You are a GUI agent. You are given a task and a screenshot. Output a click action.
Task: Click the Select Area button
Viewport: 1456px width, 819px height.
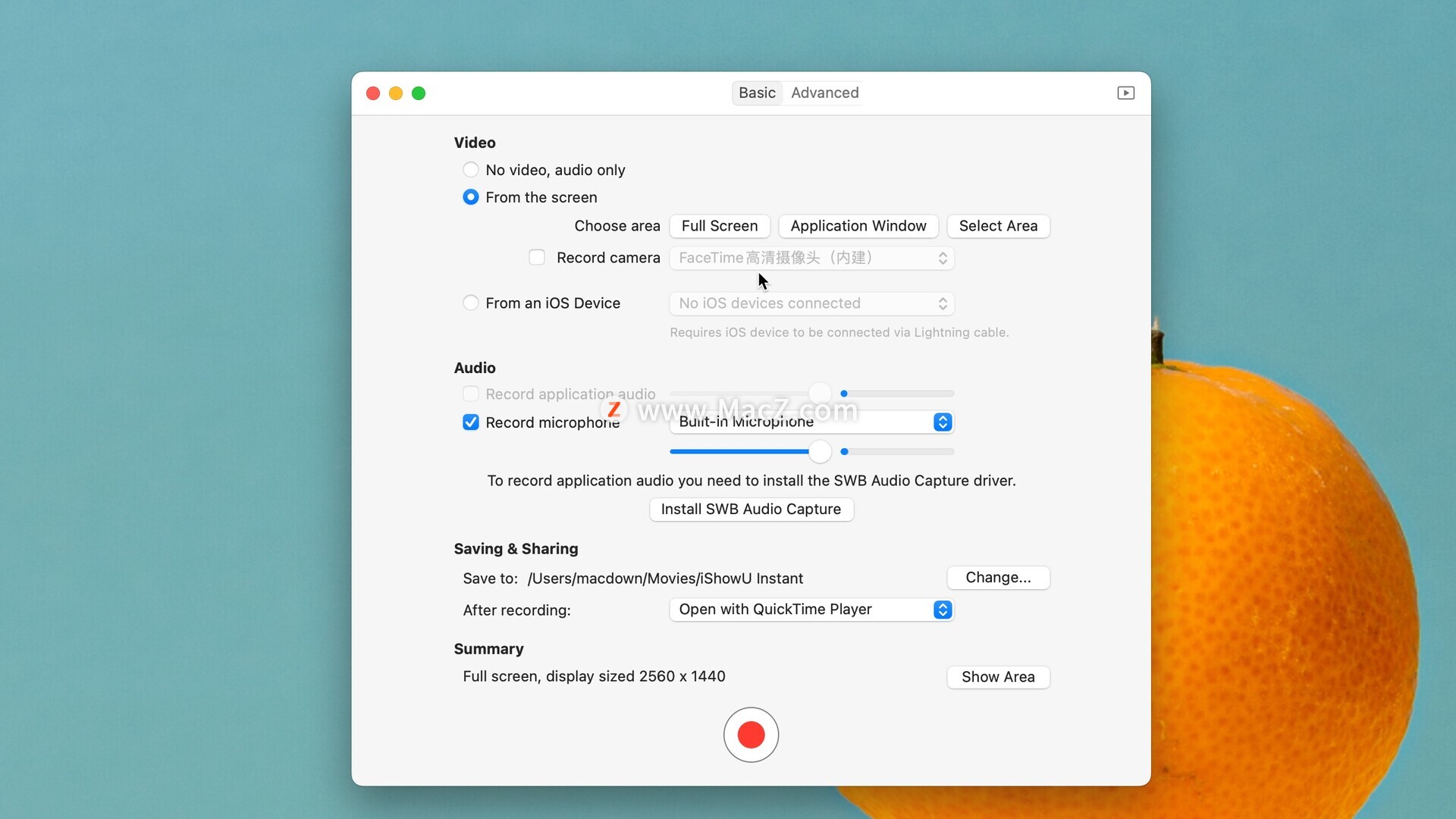(998, 226)
